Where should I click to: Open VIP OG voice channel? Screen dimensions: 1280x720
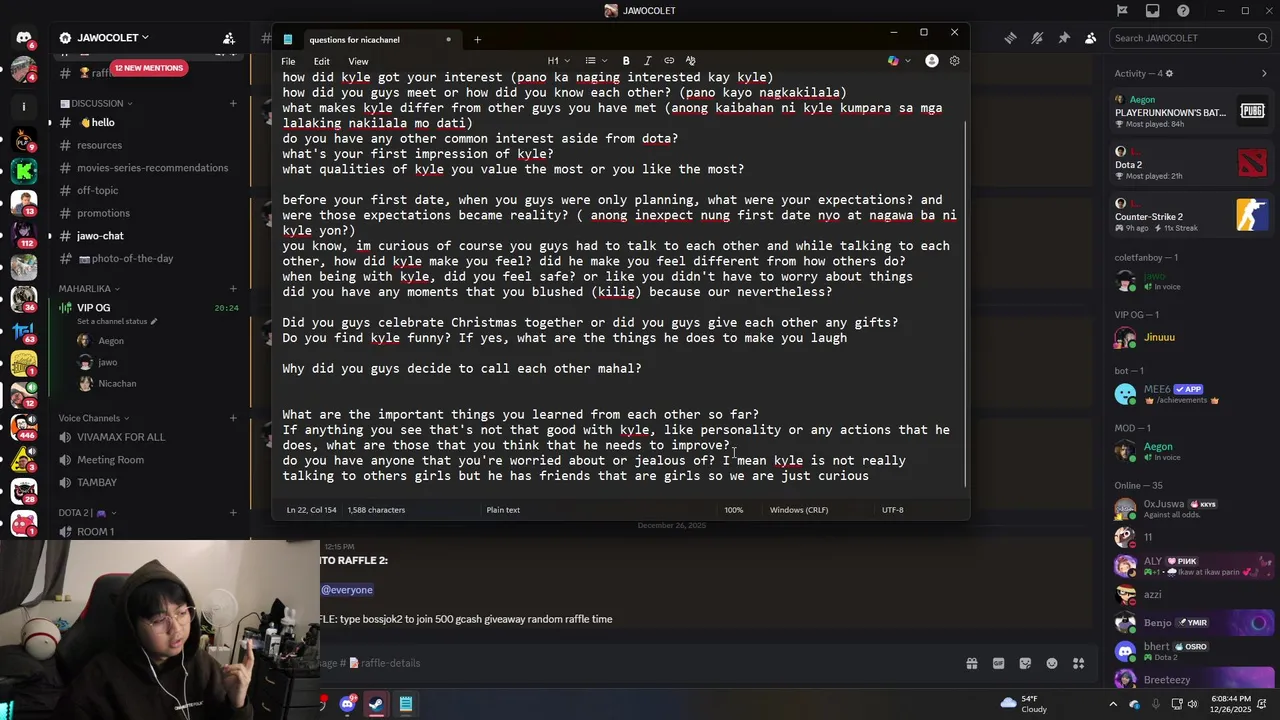pyautogui.click(x=148, y=308)
